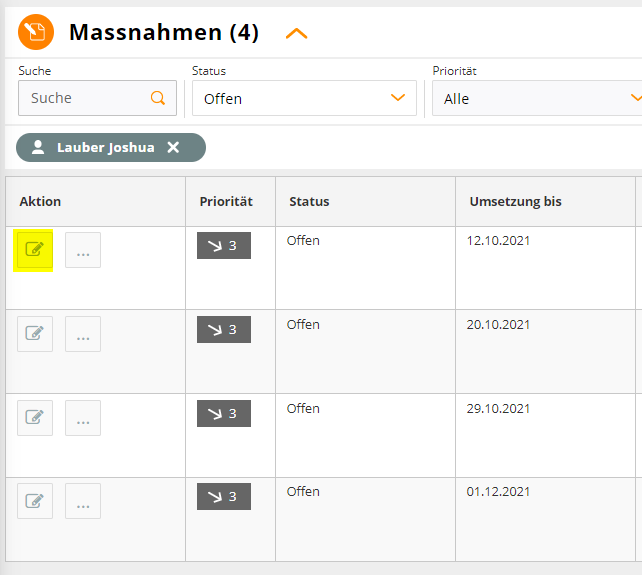Screen dimensions: 642x575
Task: Open more options for measure due 01.12.2021
Action: pos(83,501)
